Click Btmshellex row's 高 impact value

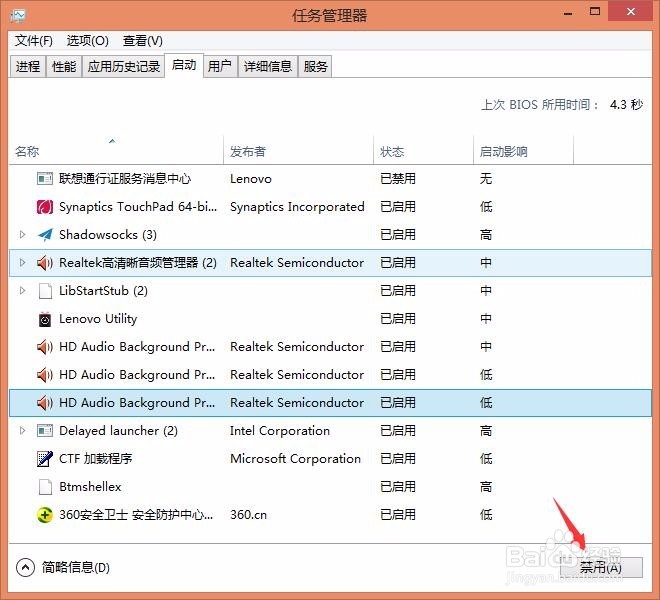point(486,487)
